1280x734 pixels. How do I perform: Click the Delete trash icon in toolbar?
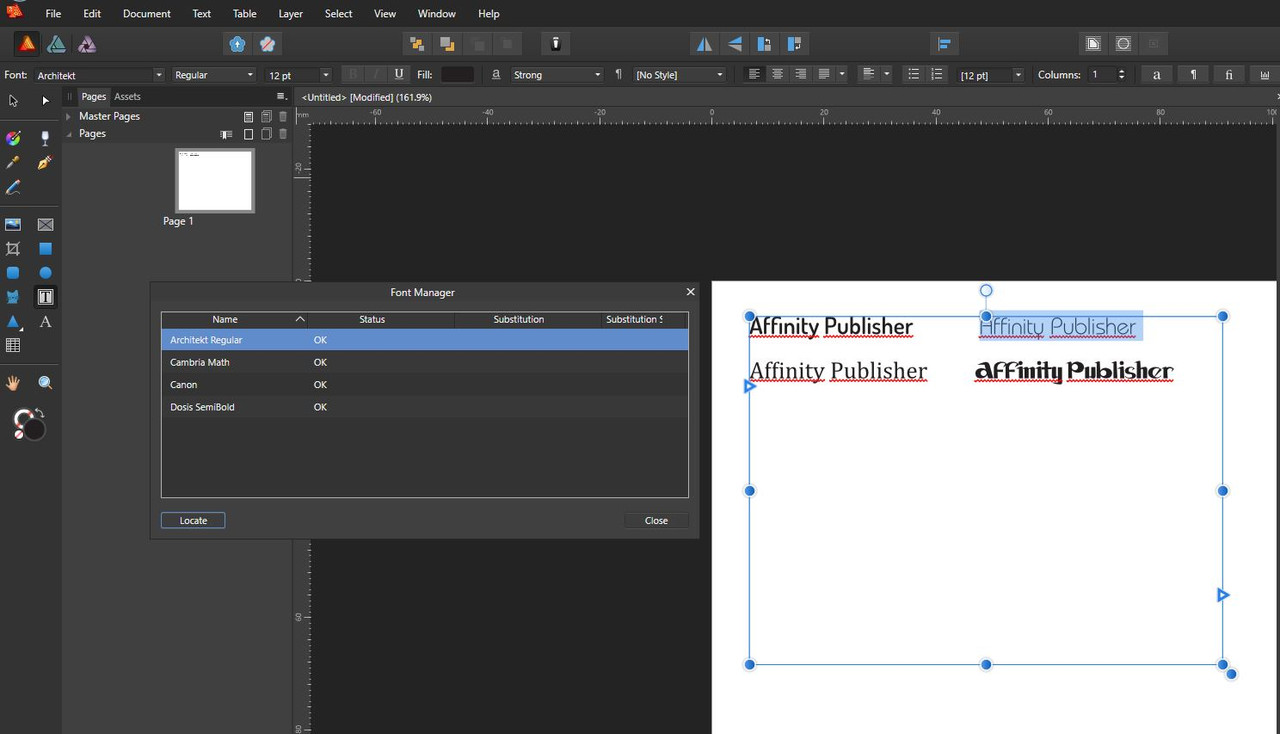[556, 44]
